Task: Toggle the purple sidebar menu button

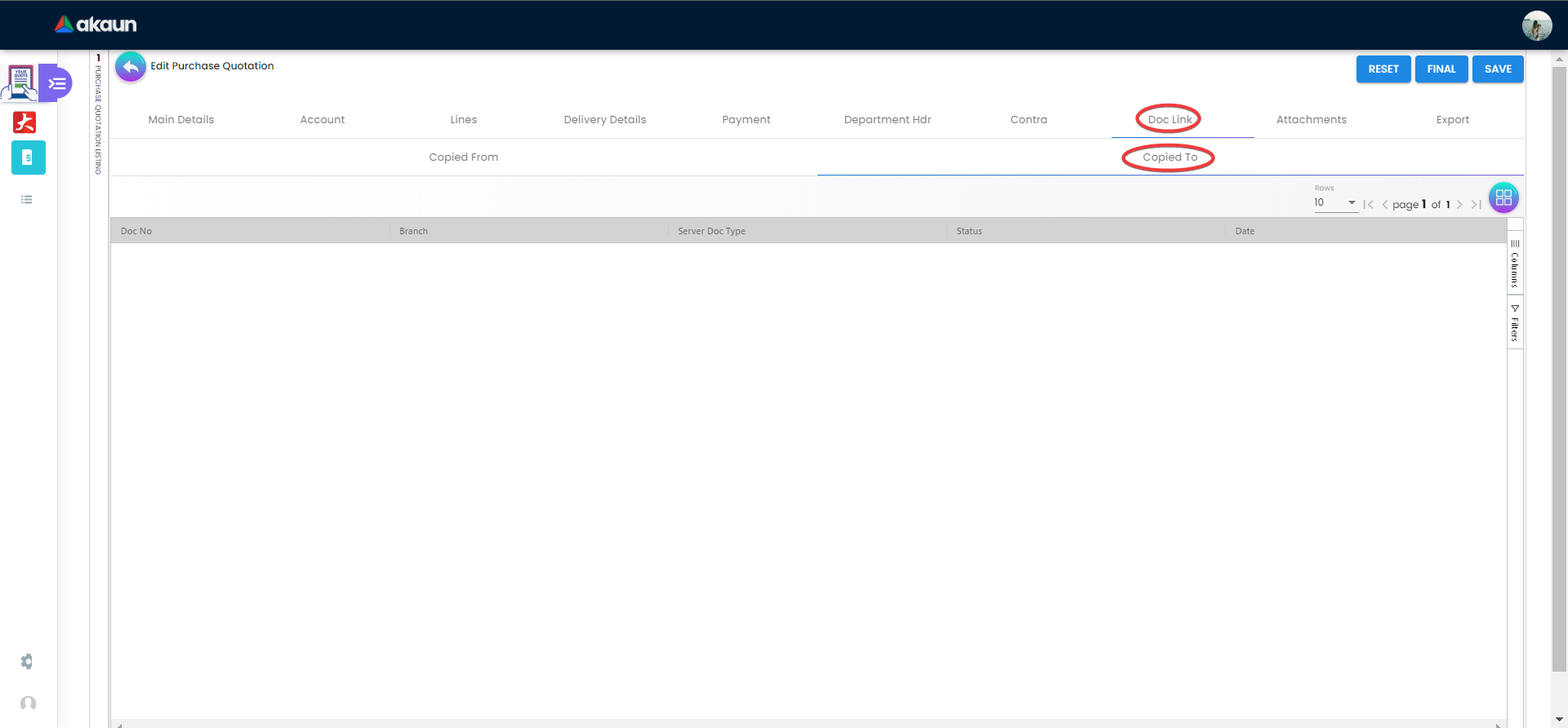Action: (x=56, y=83)
